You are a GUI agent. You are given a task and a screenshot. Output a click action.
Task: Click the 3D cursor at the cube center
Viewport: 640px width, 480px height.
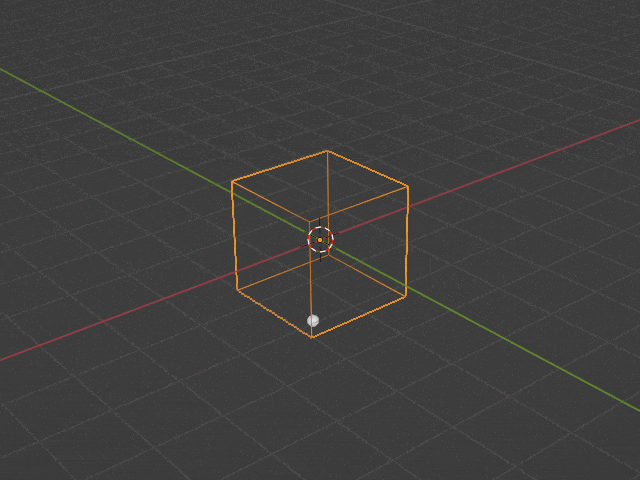pyautogui.click(x=320, y=240)
